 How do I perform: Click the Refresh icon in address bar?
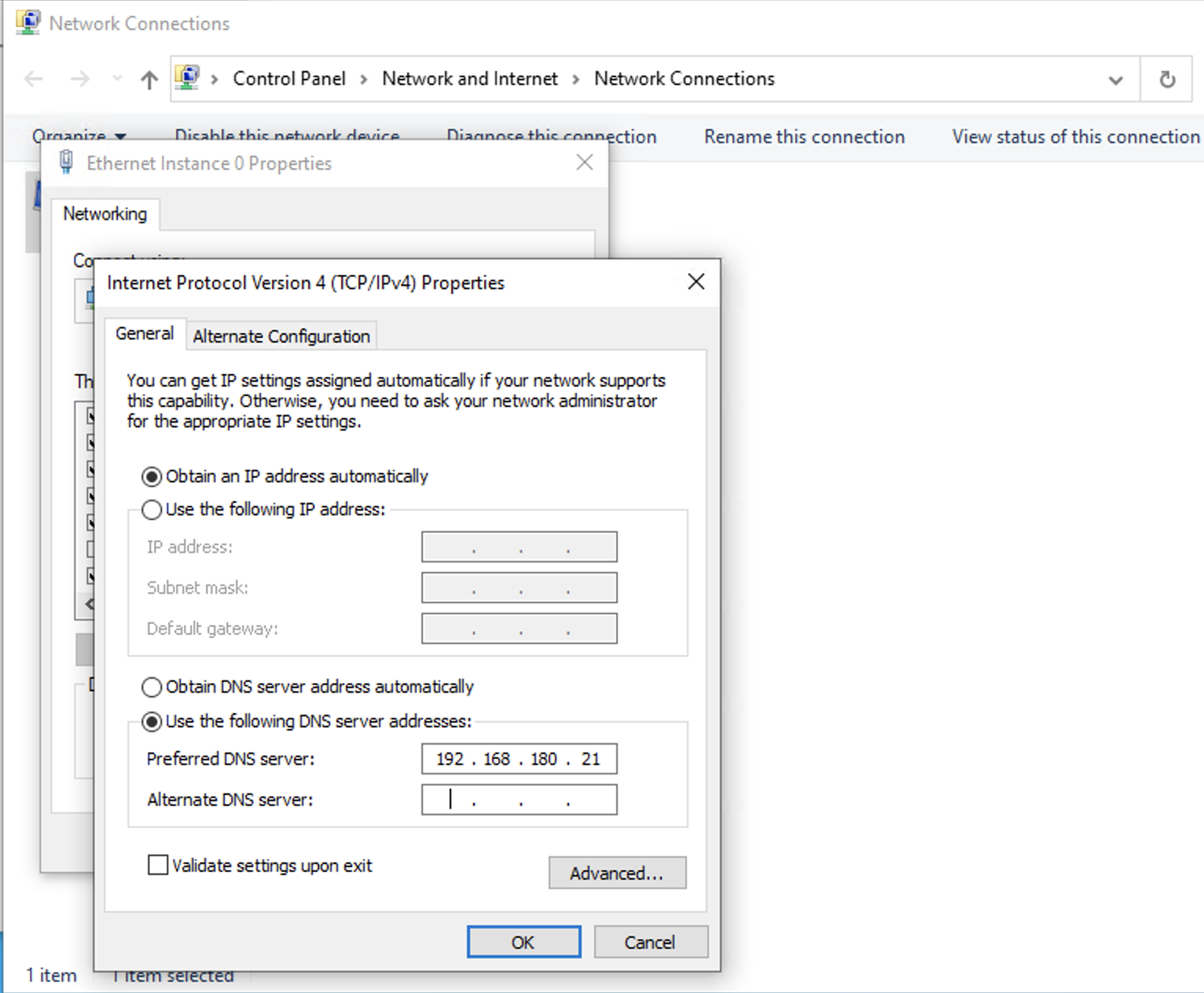[1167, 79]
